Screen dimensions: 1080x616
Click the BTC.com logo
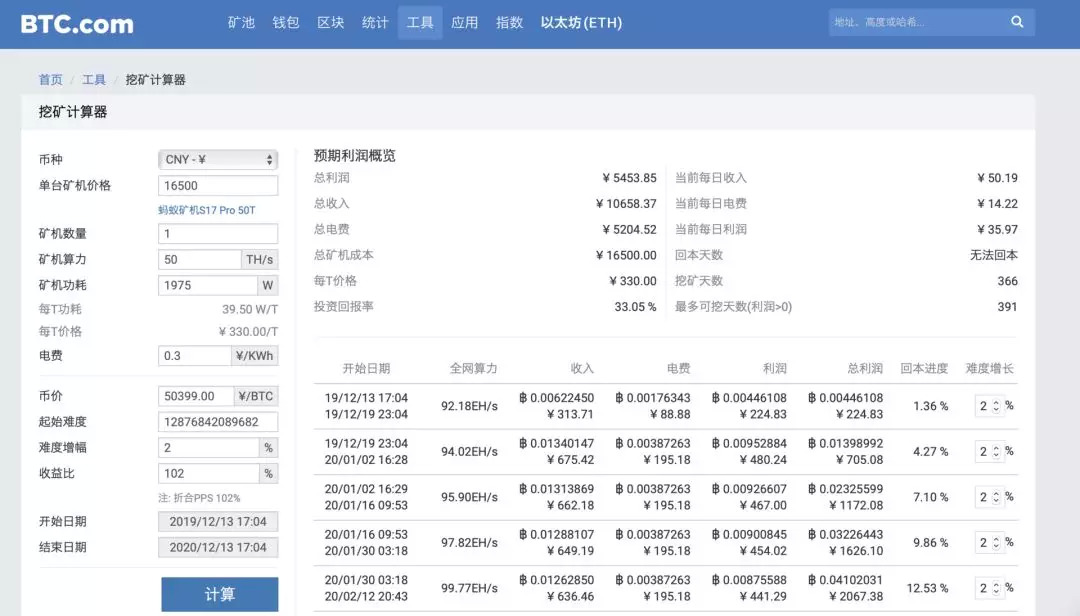point(77,24)
